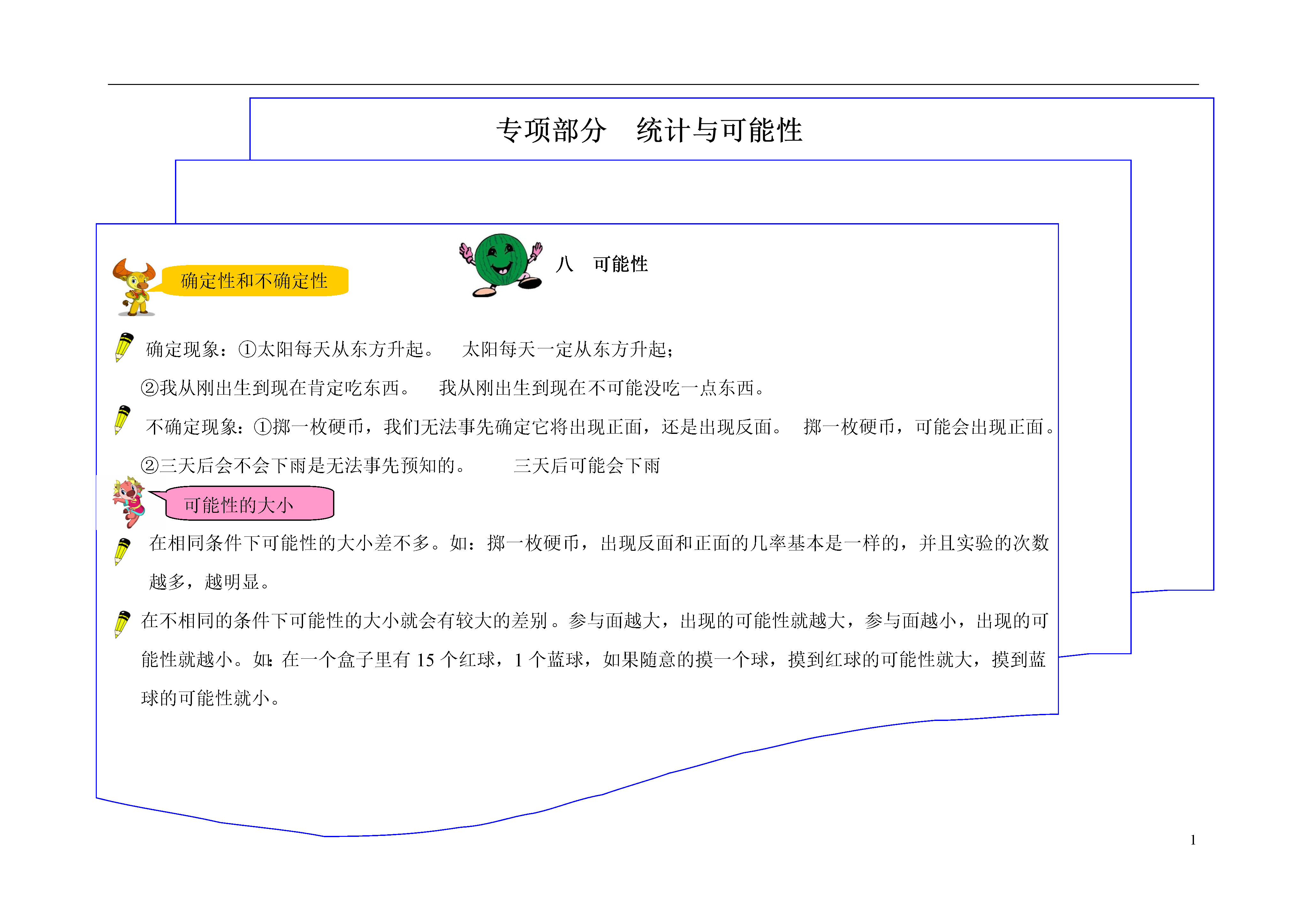Select the yellow 确定性和不确定性 callout
1307x924 pixels.
[255, 281]
